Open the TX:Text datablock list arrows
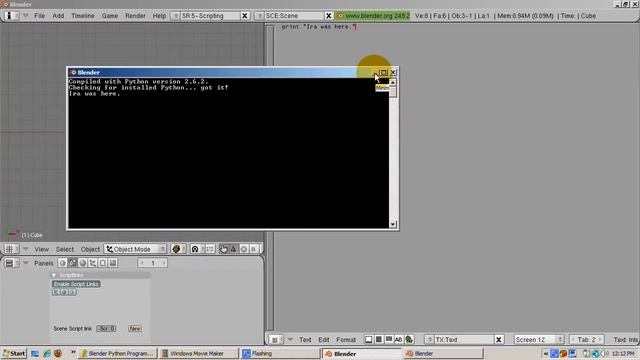640x360 pixels. tap(429, 340)
